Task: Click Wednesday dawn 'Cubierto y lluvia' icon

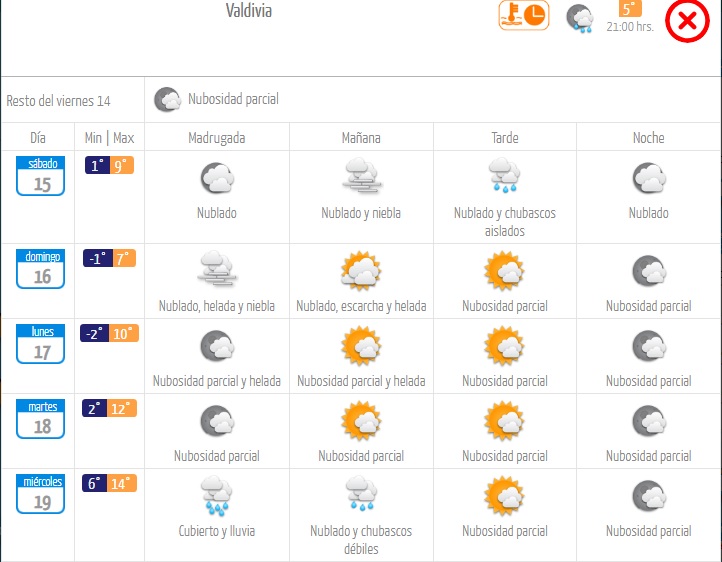Action: tap(216, 496)
